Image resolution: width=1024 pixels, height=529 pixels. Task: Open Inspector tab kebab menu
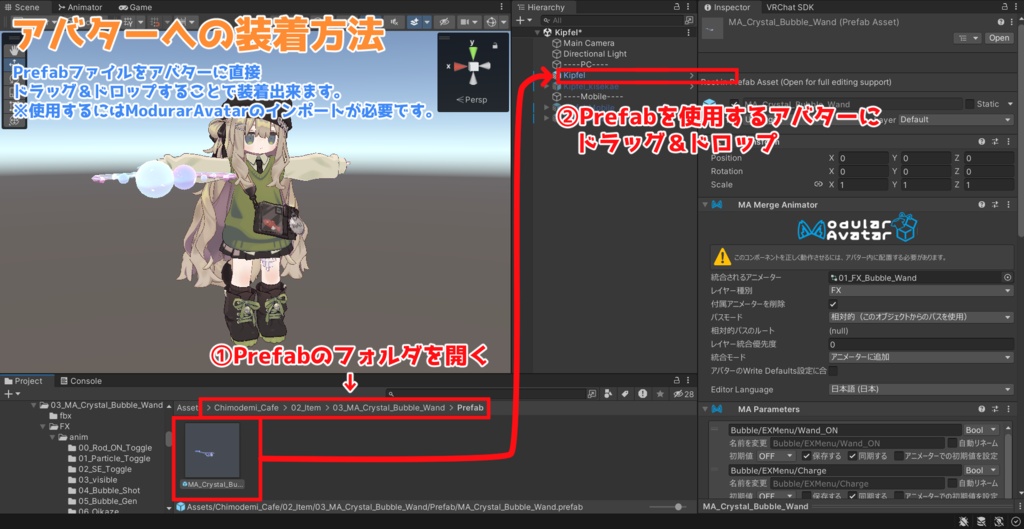1015,7
